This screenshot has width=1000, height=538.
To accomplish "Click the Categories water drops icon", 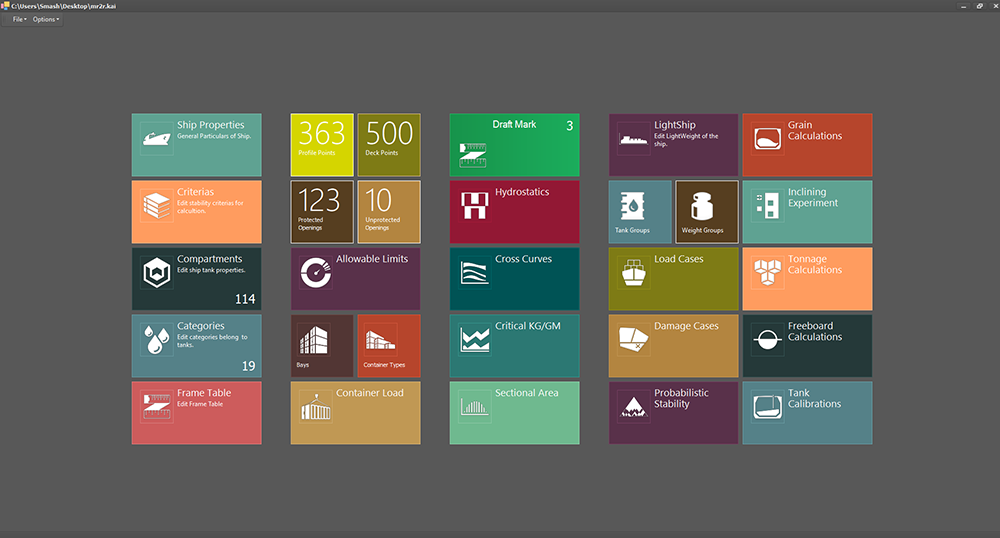I will click(157, 338).
